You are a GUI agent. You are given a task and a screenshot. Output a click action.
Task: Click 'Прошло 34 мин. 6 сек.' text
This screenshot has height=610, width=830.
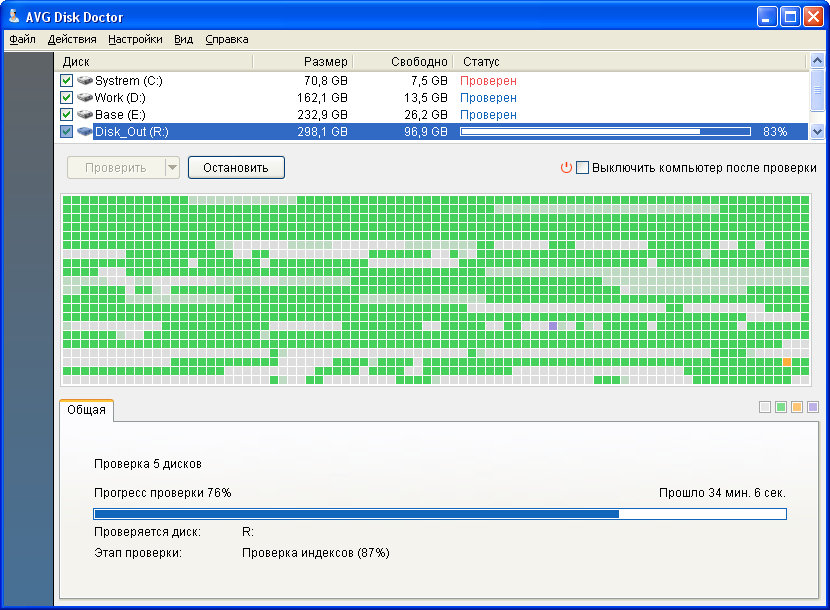point(723,493)
